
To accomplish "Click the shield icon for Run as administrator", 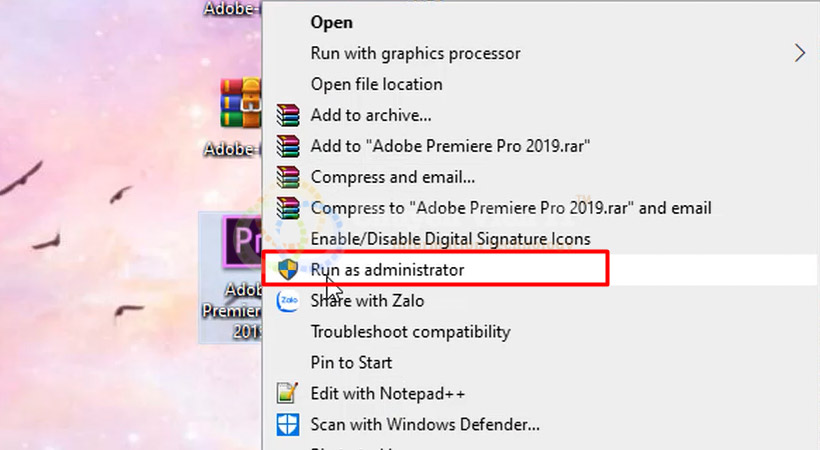I will click(288, 269).
